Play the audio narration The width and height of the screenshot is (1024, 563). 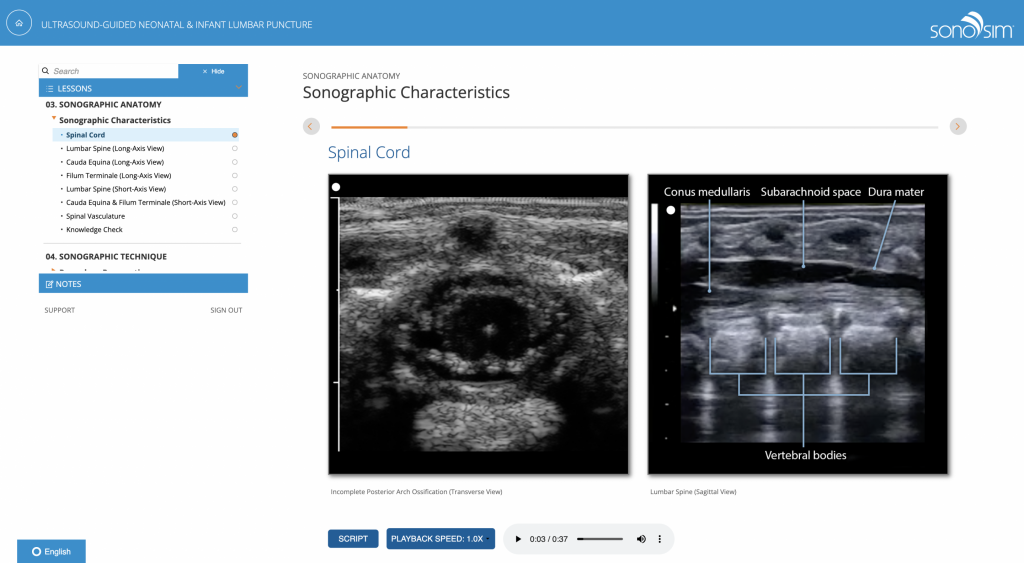518,539
